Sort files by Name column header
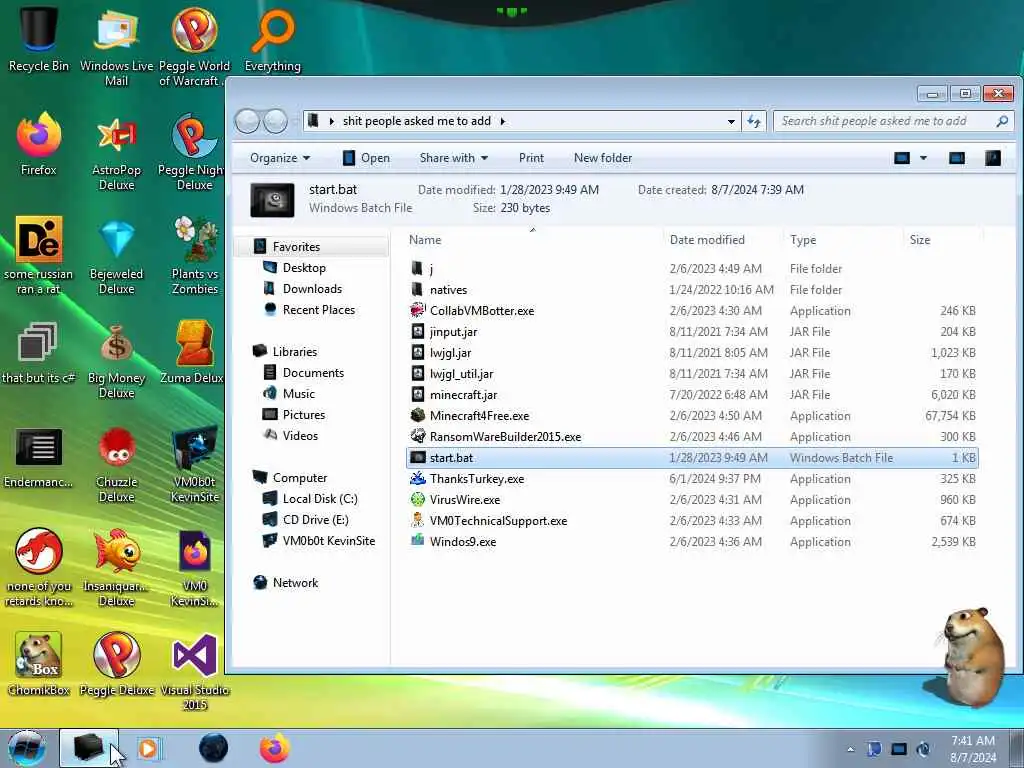 (x=533, y=240)
